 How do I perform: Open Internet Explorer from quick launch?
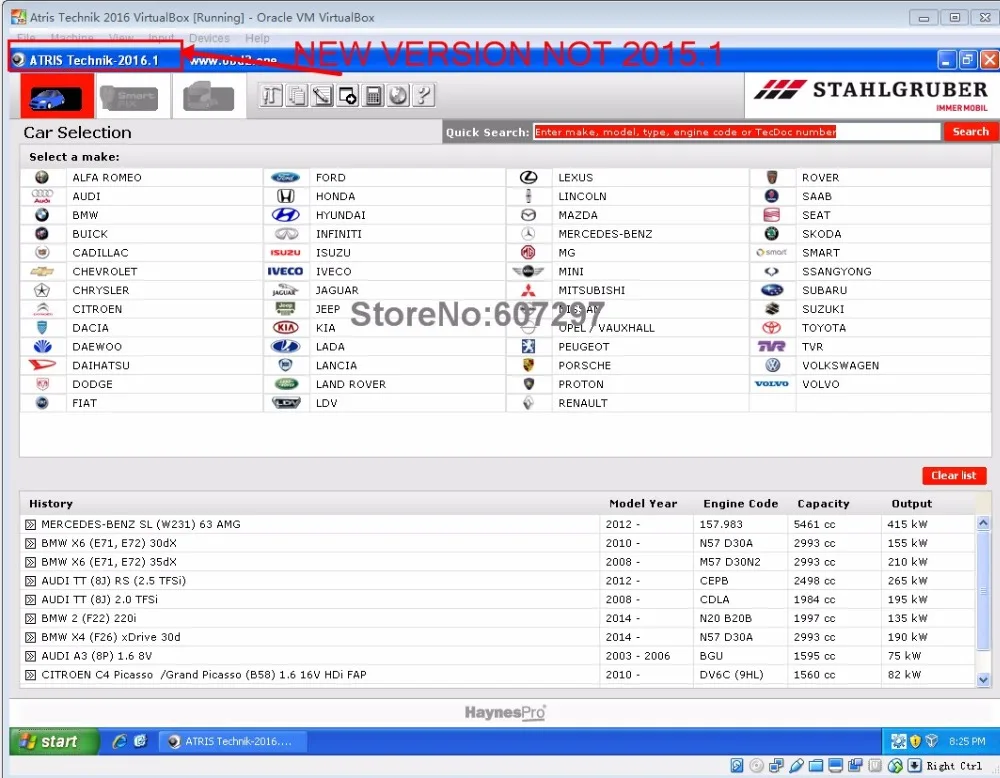point(119,741)
